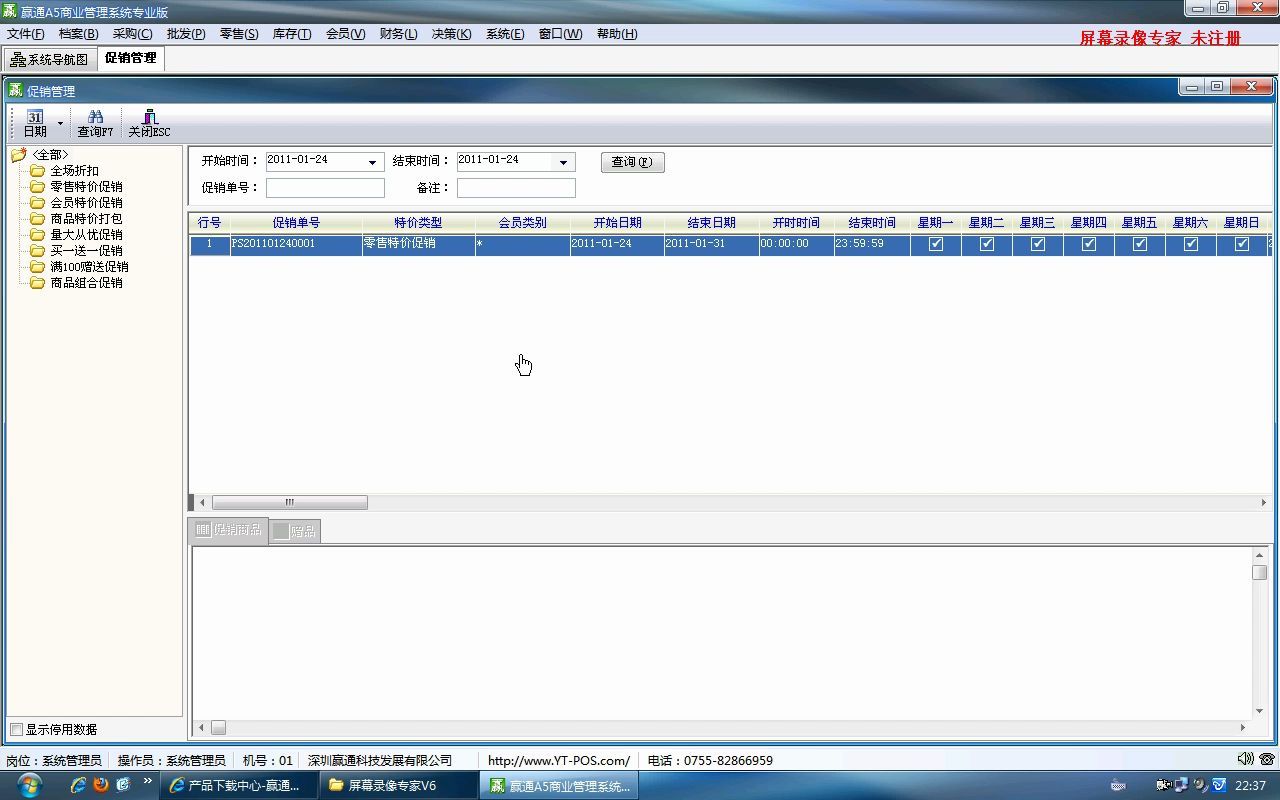Switch to the 促销管理 tab
The width and height of the screenshot is (1280, 800).
click(131, 58)
